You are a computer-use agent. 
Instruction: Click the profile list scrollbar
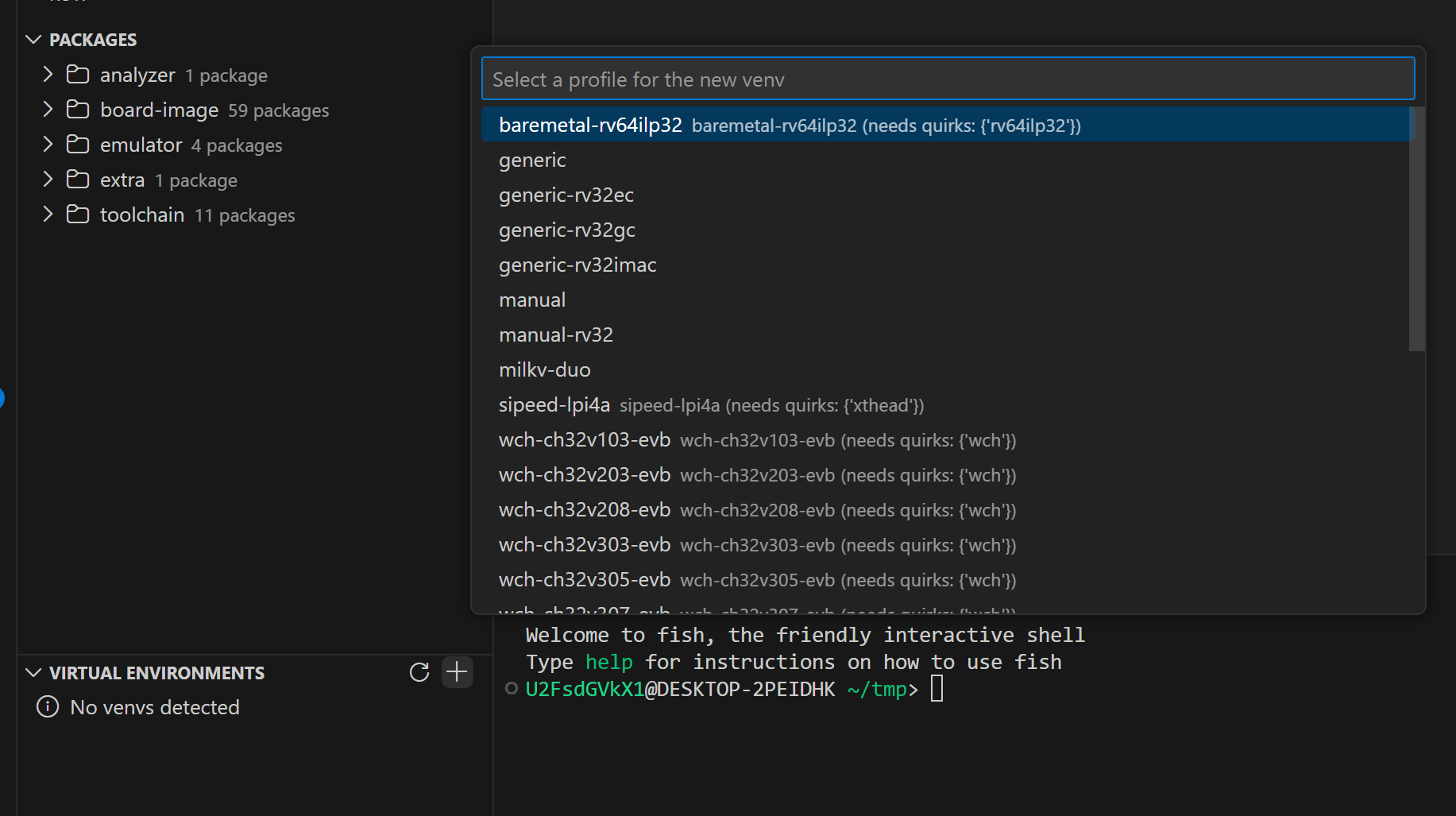pyautogui.click(x=1416, y=229)
